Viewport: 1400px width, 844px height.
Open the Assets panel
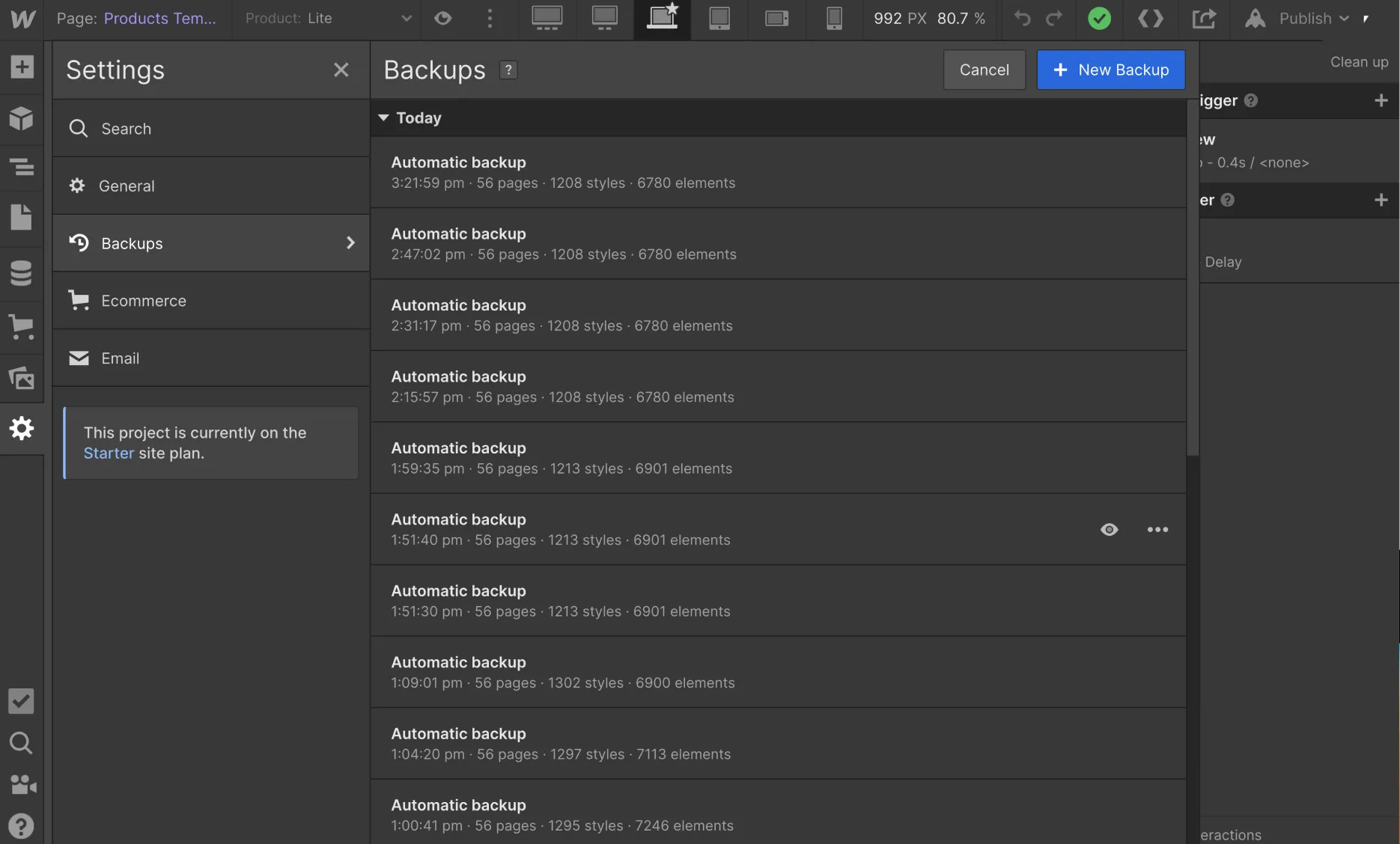pos(22,378)
